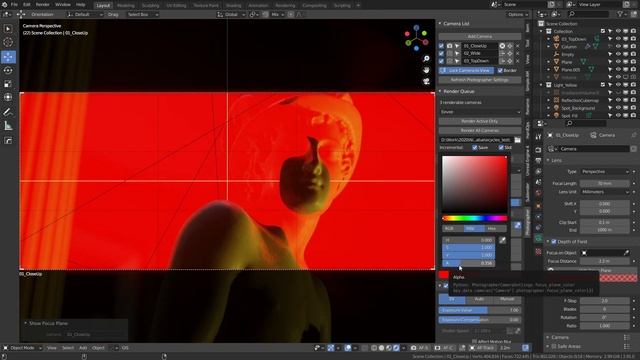Choose the Select Box tool icon
640x360 pixels.
pyautogui.click(x=8, y=29)
